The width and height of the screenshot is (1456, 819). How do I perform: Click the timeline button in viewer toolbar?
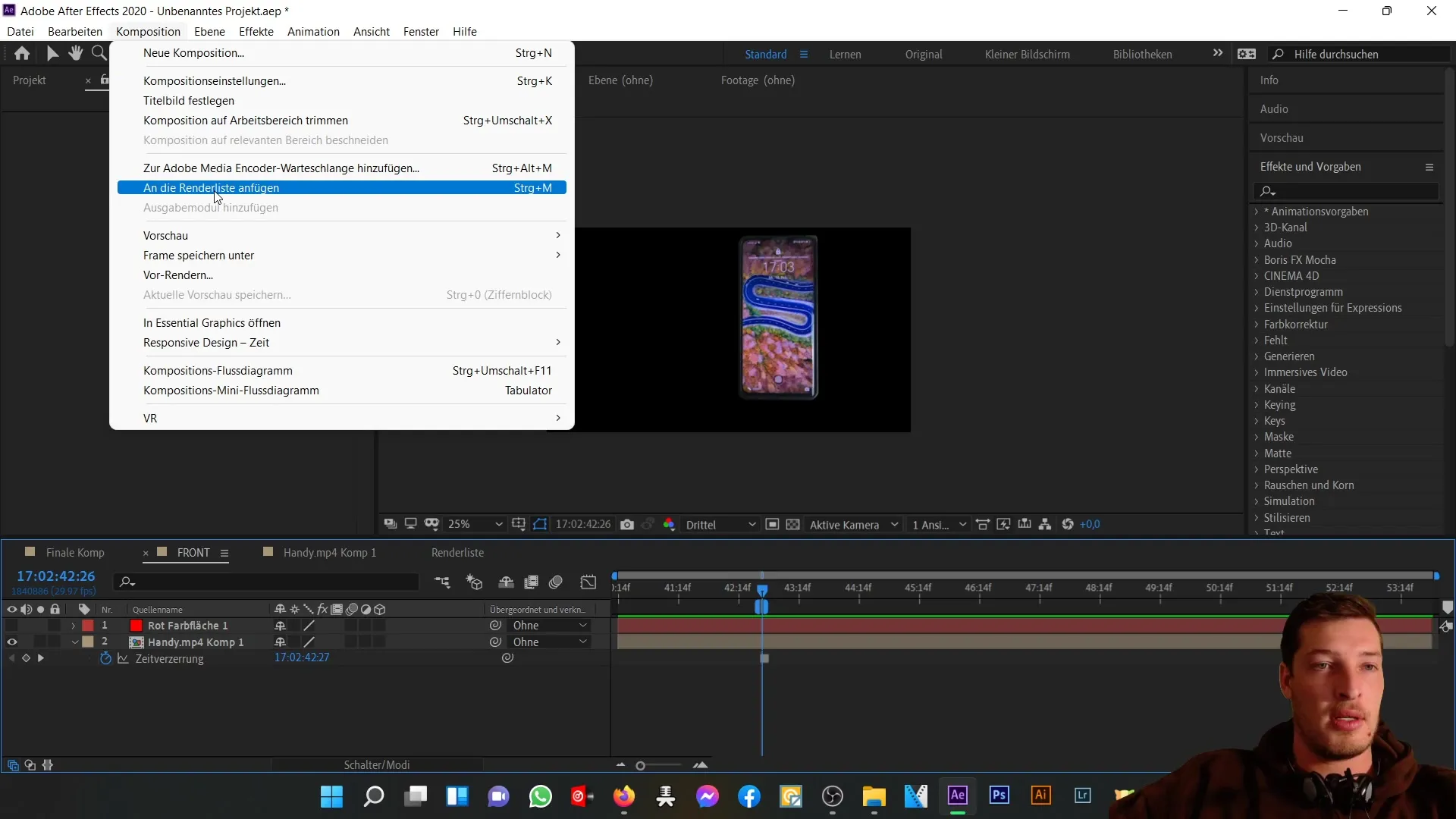point(1025,525)
